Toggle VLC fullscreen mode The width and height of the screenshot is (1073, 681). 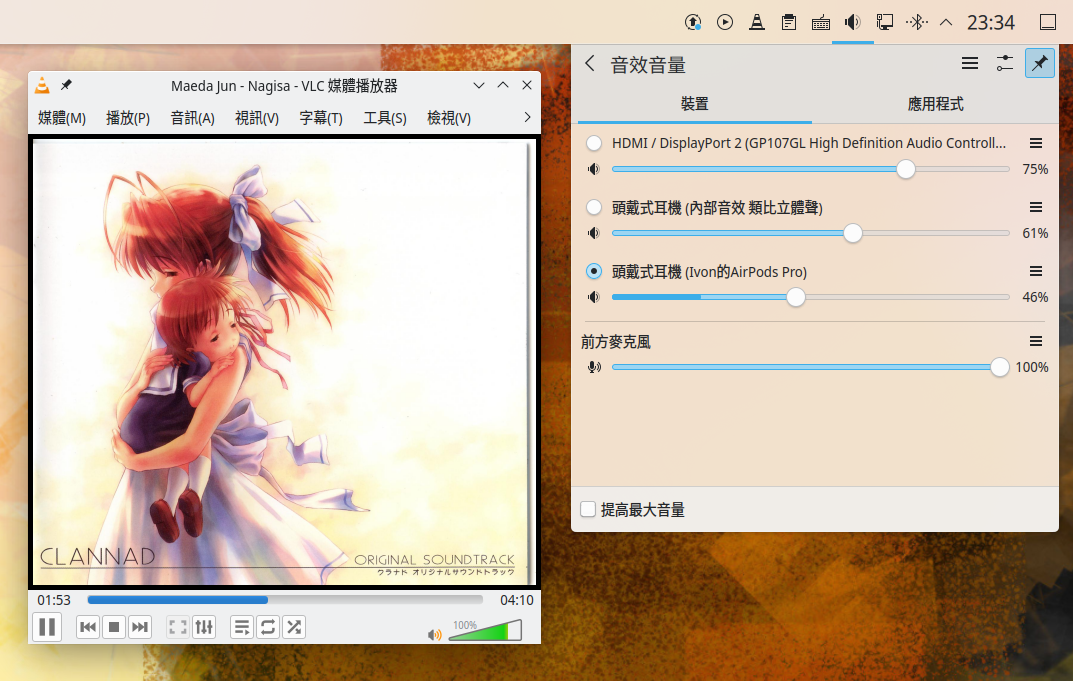coord(178,627)
